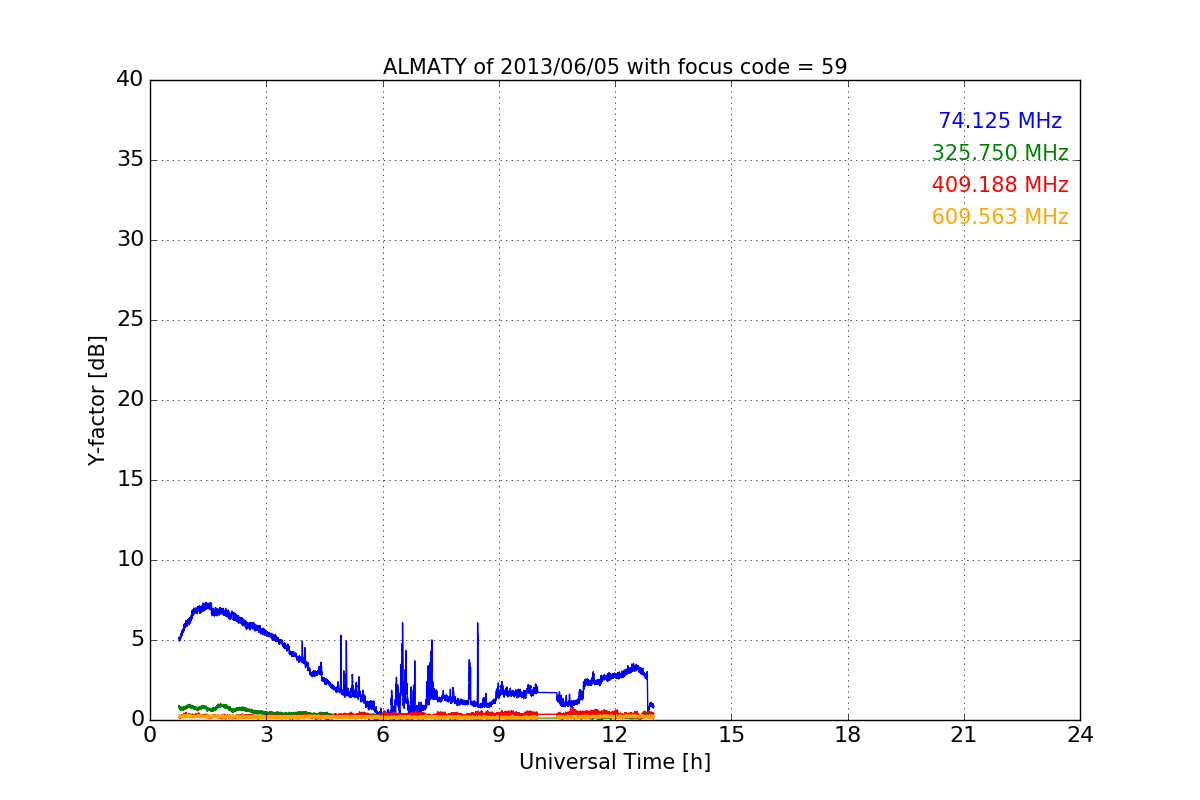Click y-axis tick label 15
The width and height of the screenshot is (1200, 800).
130,480
